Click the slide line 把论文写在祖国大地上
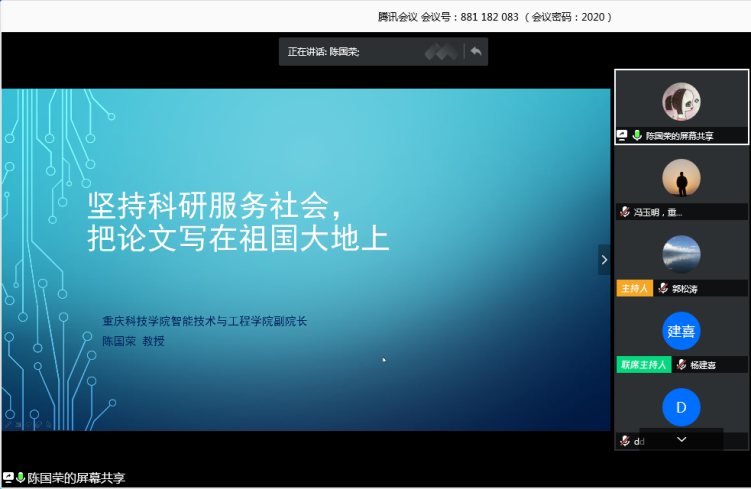 coord(238,238)
